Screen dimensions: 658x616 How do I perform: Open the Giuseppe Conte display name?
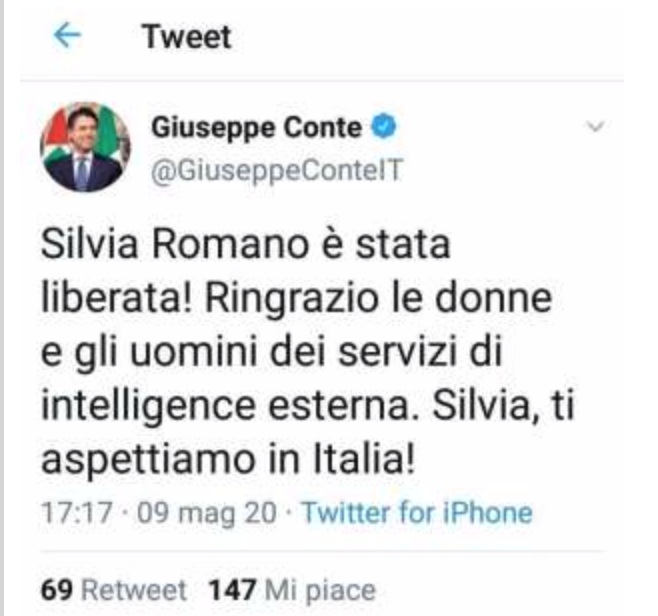(256, 128)
